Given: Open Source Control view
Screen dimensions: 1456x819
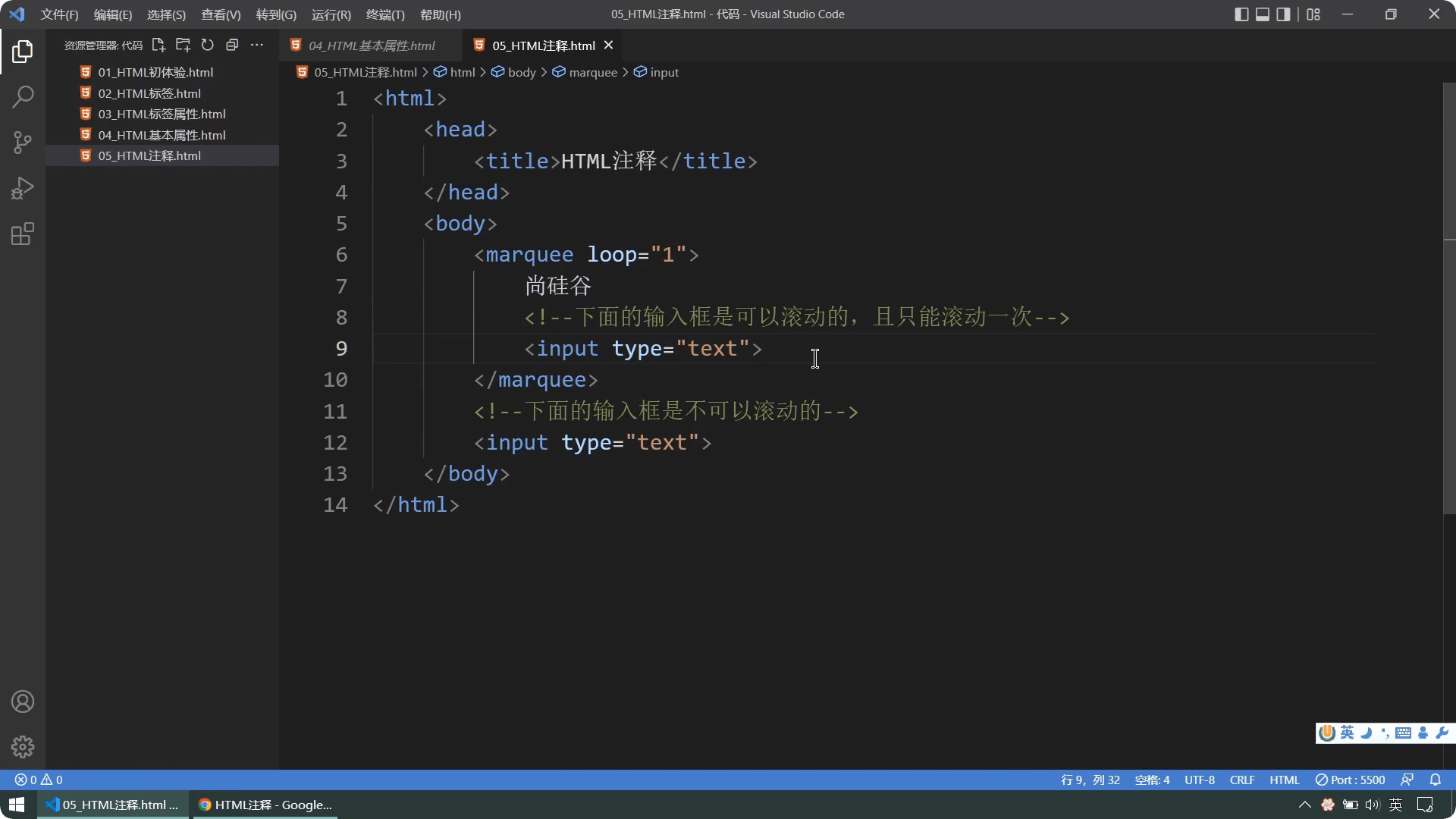Looking at the screenshot, I should [x=23, y=143].
